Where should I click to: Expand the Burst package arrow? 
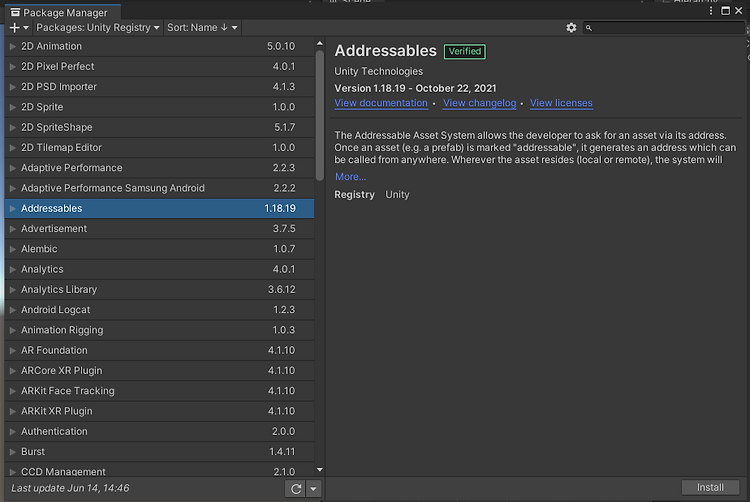tap(13, 452)
